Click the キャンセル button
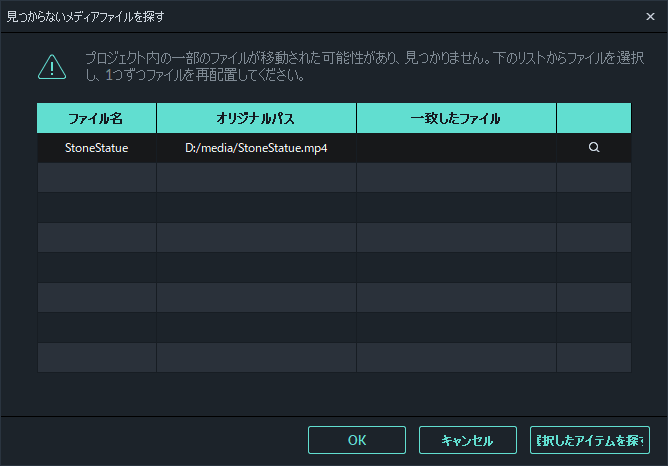 pos(468,440)
